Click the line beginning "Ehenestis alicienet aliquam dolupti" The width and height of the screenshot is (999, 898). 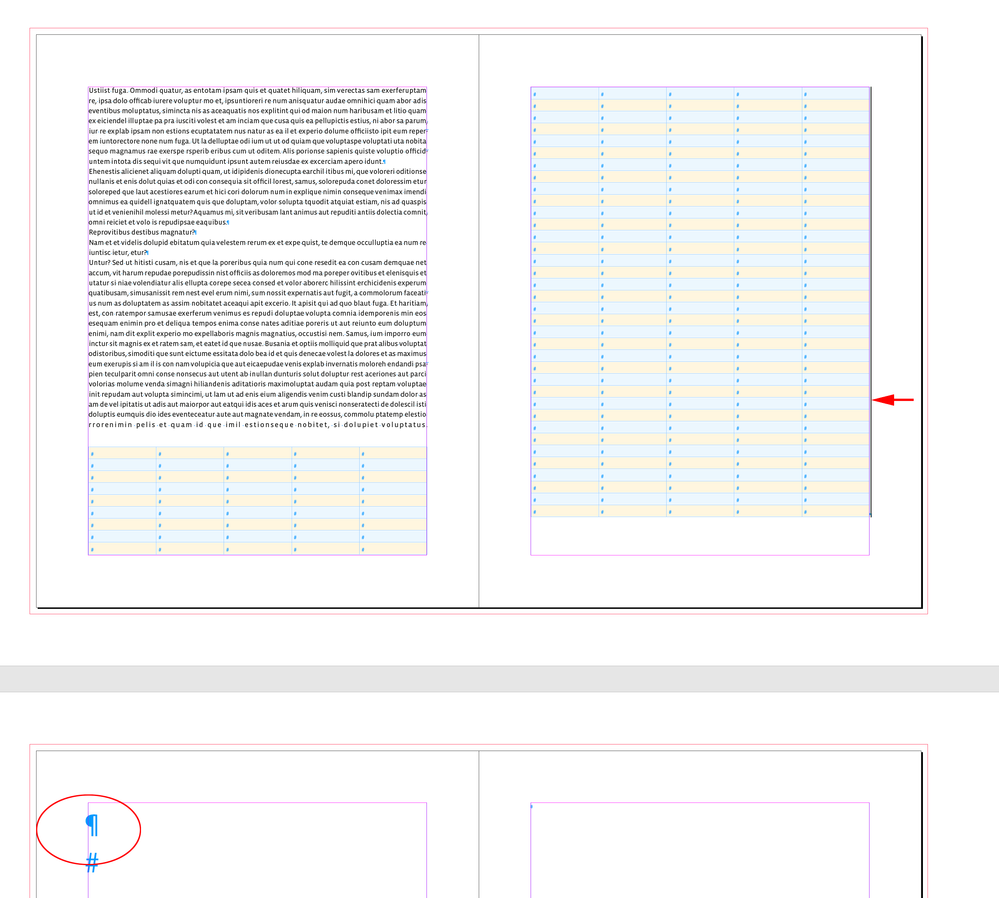(257, 171)
